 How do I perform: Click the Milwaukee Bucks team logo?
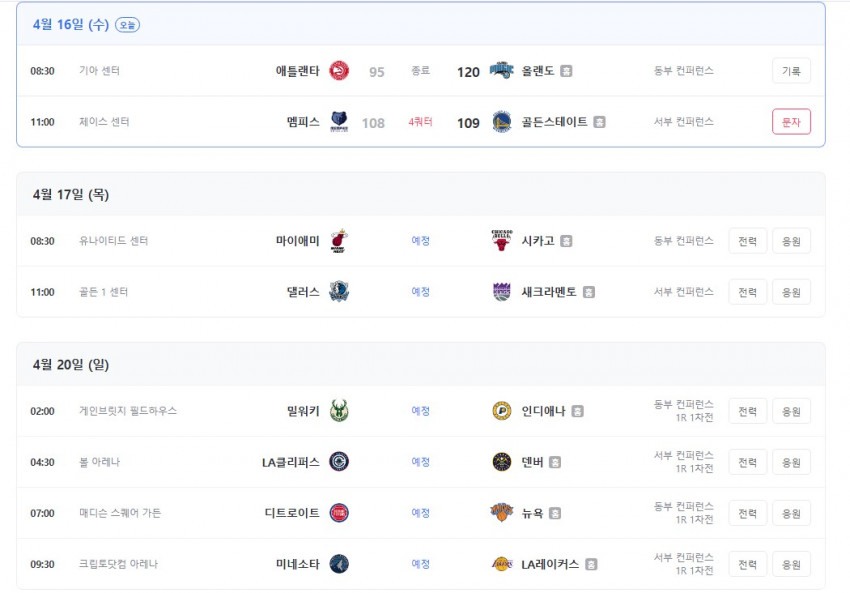(339, 411)
